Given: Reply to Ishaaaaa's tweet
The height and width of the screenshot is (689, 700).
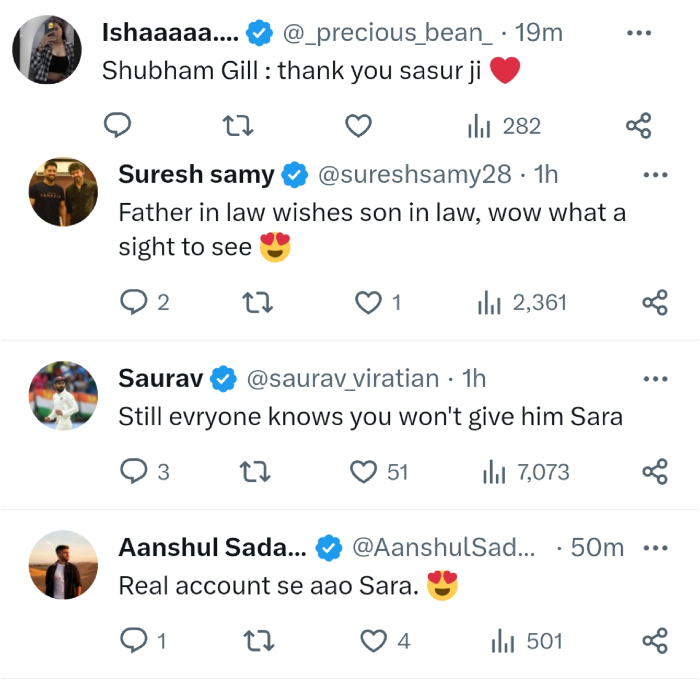Looking at the screenshot, I should click(118, 125).
